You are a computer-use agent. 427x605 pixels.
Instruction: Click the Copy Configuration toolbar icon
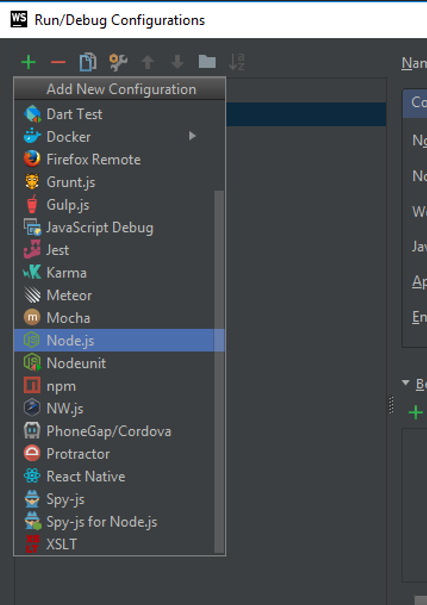88,62
